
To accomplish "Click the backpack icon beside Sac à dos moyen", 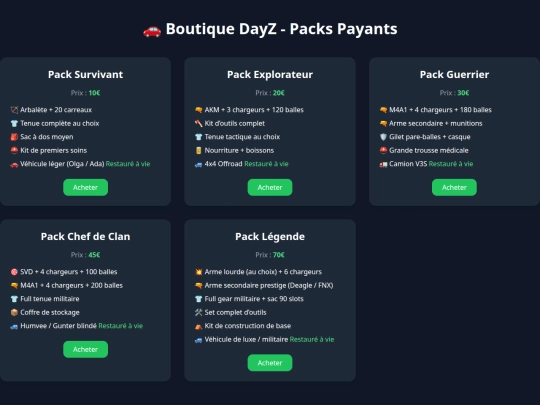I will pyautogui.click(x=14, y=137).
